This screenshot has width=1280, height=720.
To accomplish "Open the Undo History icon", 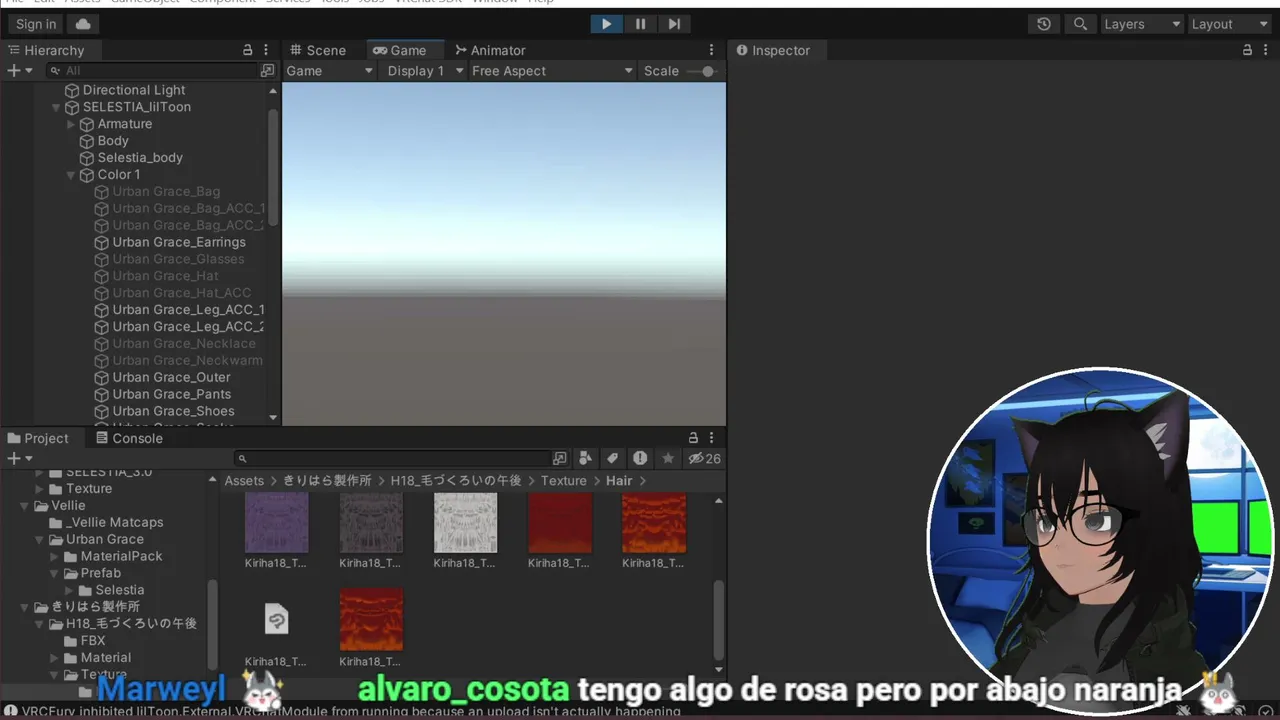I will [x=1044, y=24].
